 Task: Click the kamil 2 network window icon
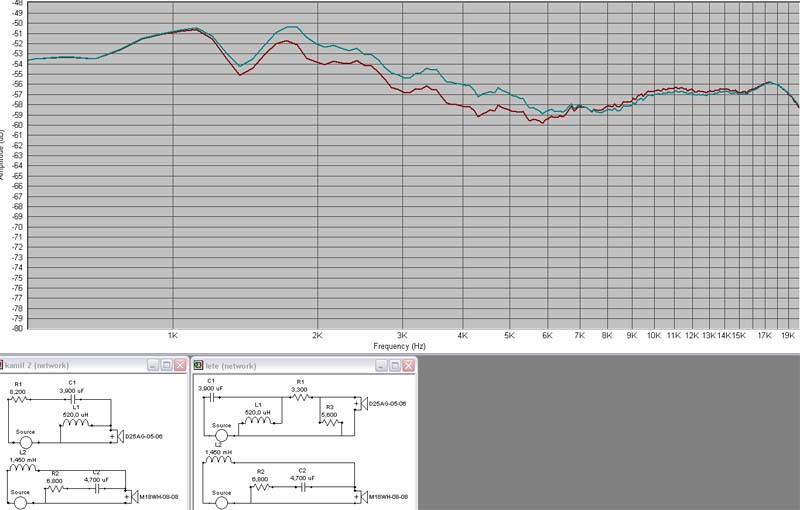coord(1,365)
